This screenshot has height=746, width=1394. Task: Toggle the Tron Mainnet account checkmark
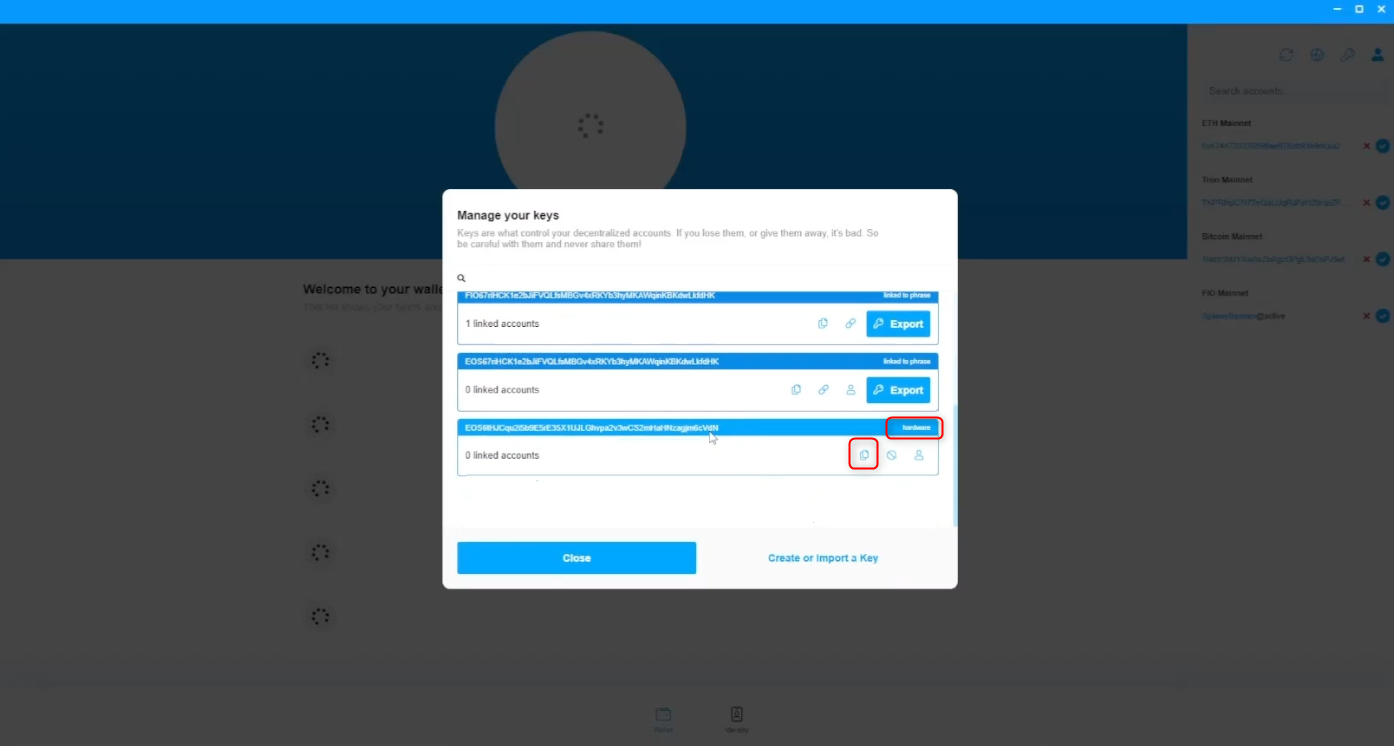click(1382, 202)
